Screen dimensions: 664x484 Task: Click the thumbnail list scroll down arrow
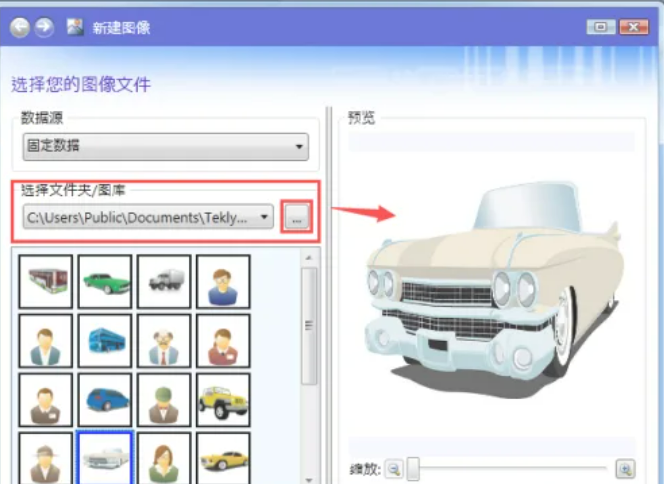[x=309, y=480]
